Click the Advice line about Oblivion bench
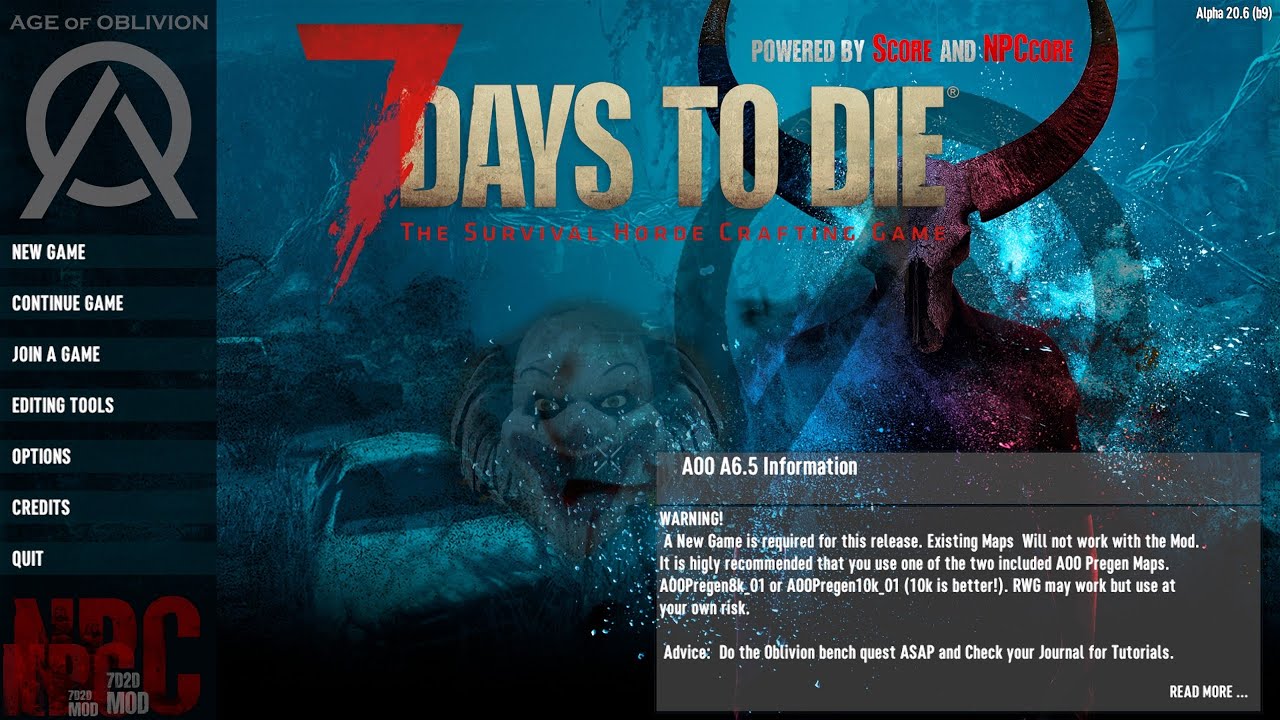 [x=918, y=652]
